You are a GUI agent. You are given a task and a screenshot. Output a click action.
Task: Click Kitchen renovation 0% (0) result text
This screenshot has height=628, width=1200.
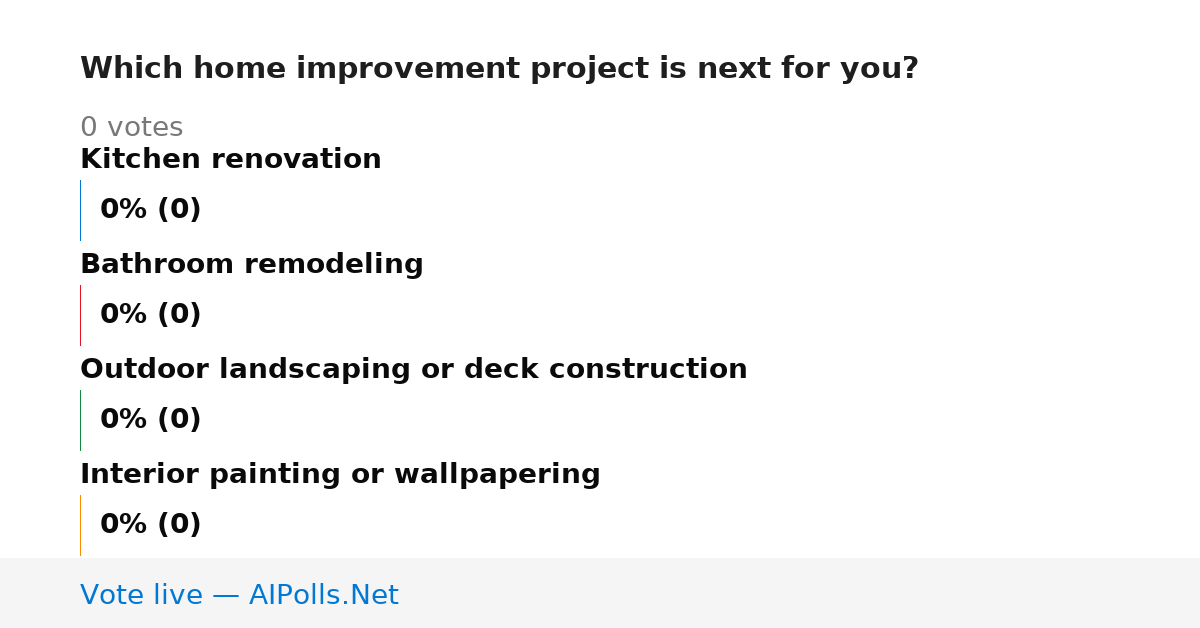point(151,210)
